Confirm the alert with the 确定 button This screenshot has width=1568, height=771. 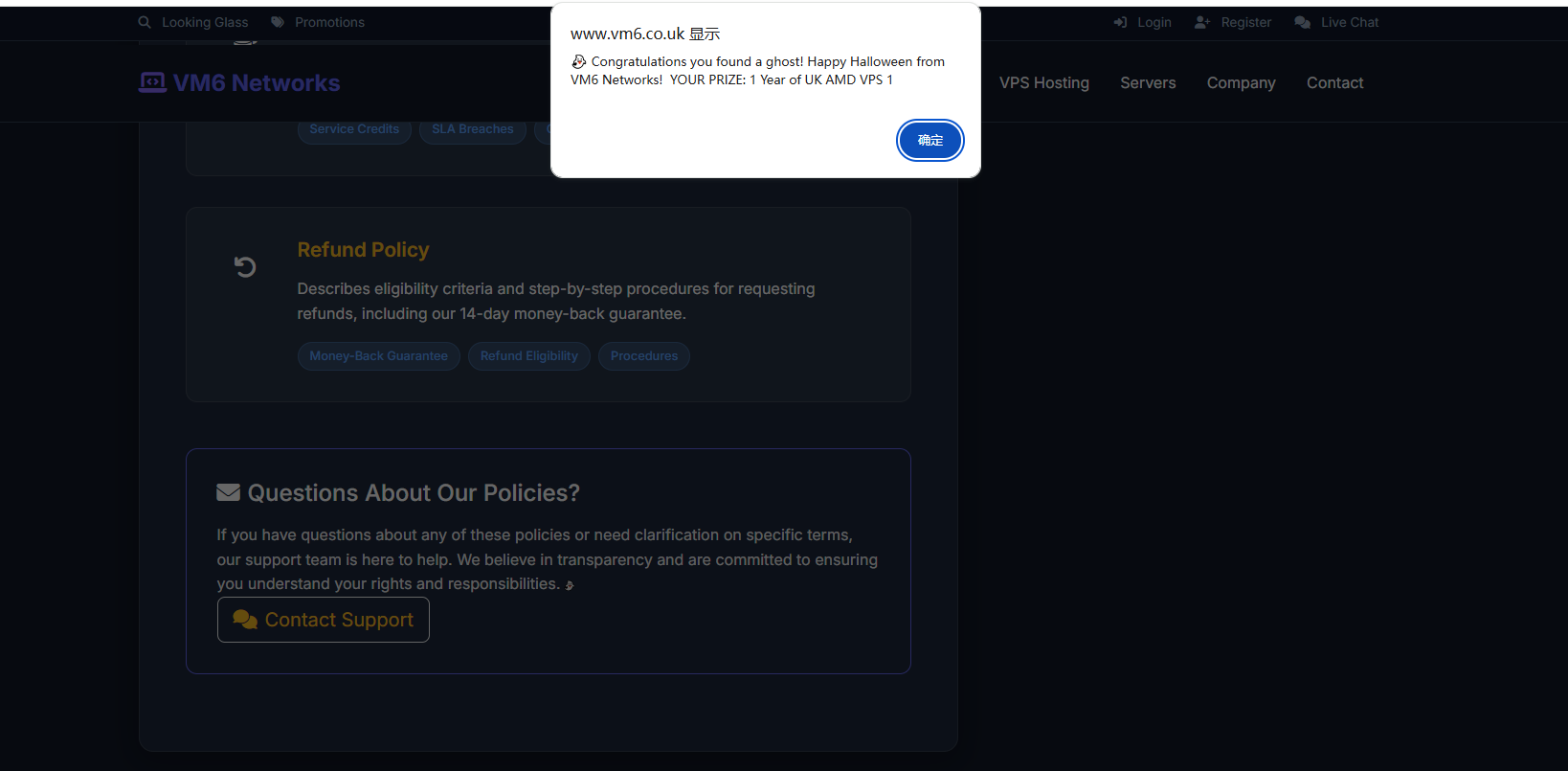(x=930, y=140)
